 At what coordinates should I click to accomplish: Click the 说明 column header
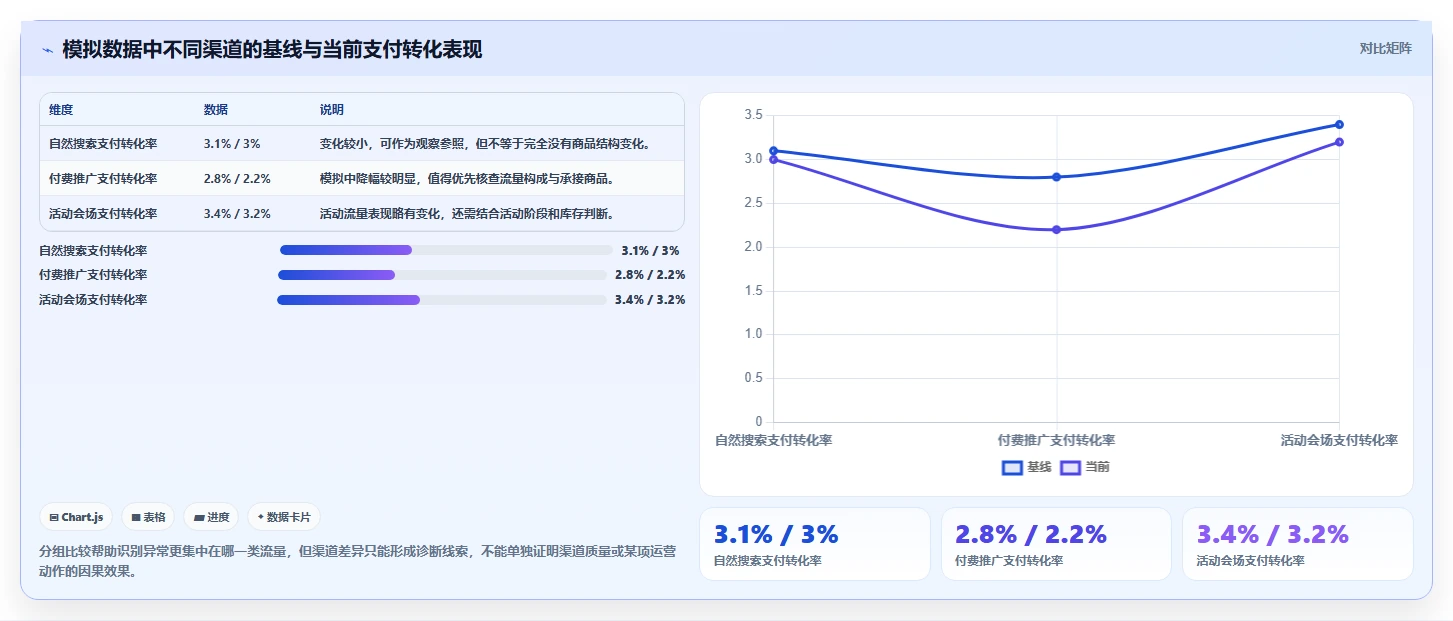click(x=332, y=110)
